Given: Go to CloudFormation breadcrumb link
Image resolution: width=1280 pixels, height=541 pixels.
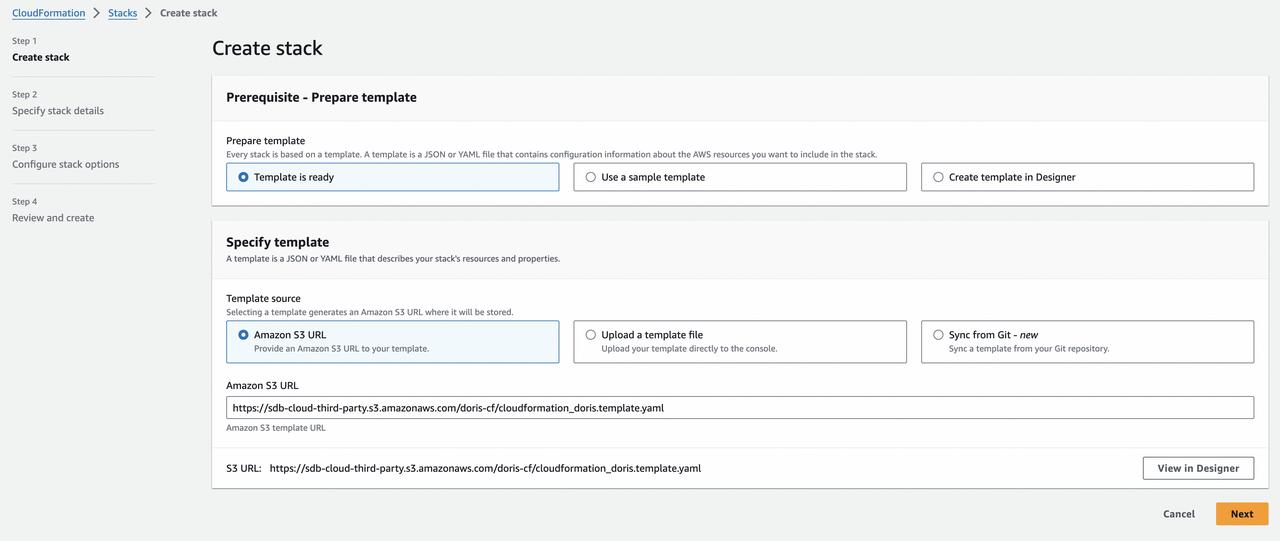Looking at the screenshot, I should pos(48,13).
